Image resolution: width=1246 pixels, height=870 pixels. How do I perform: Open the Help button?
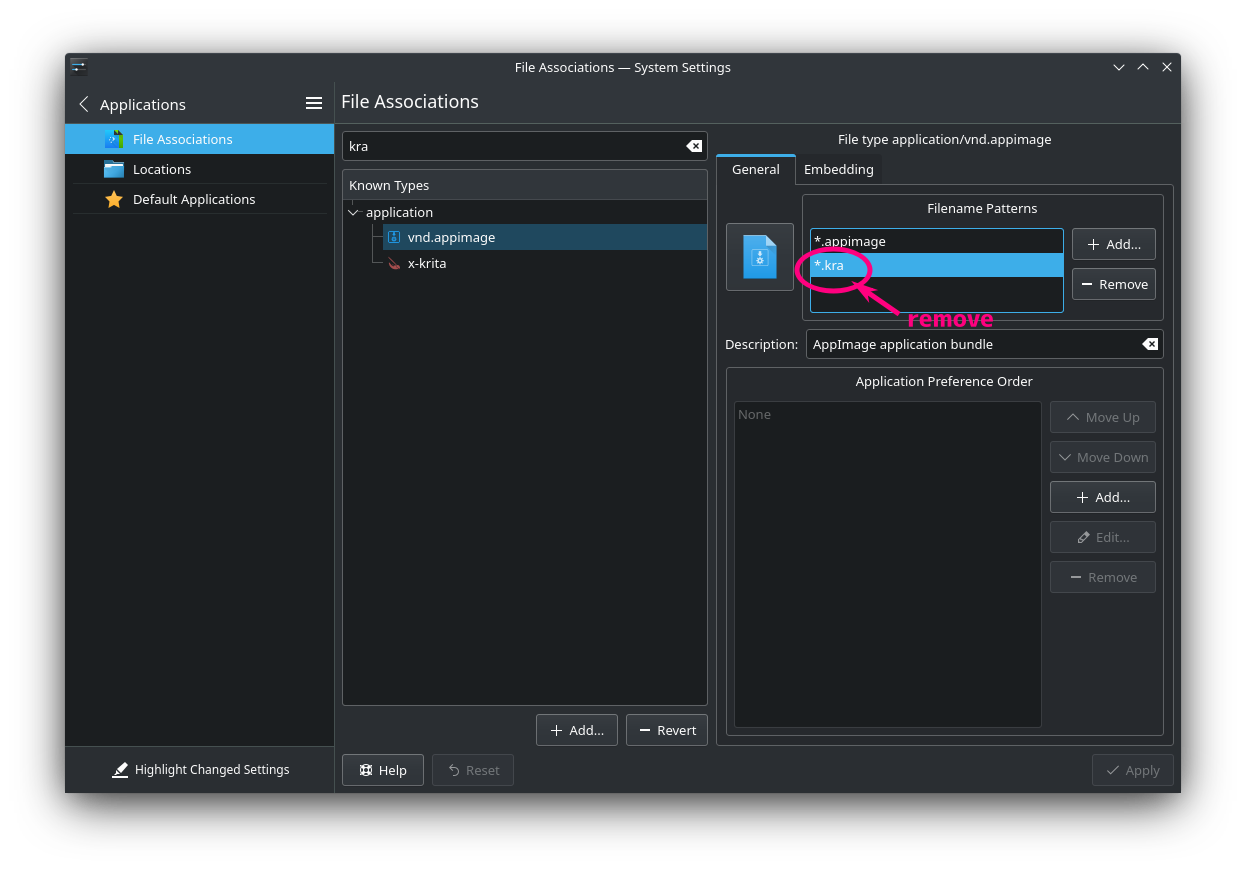(382, 770)
